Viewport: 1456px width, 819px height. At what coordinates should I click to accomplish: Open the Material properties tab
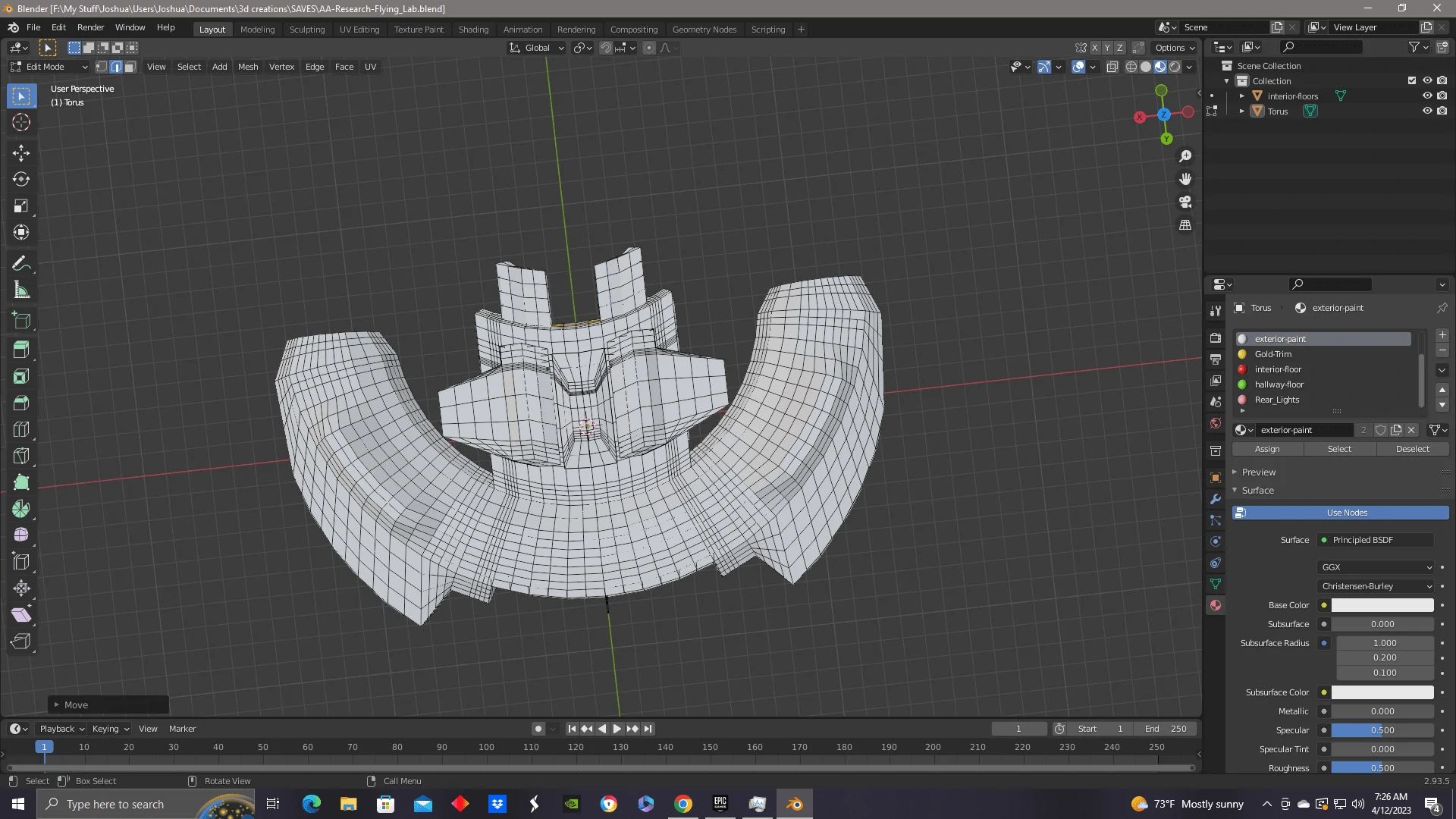pos(1216,605)
